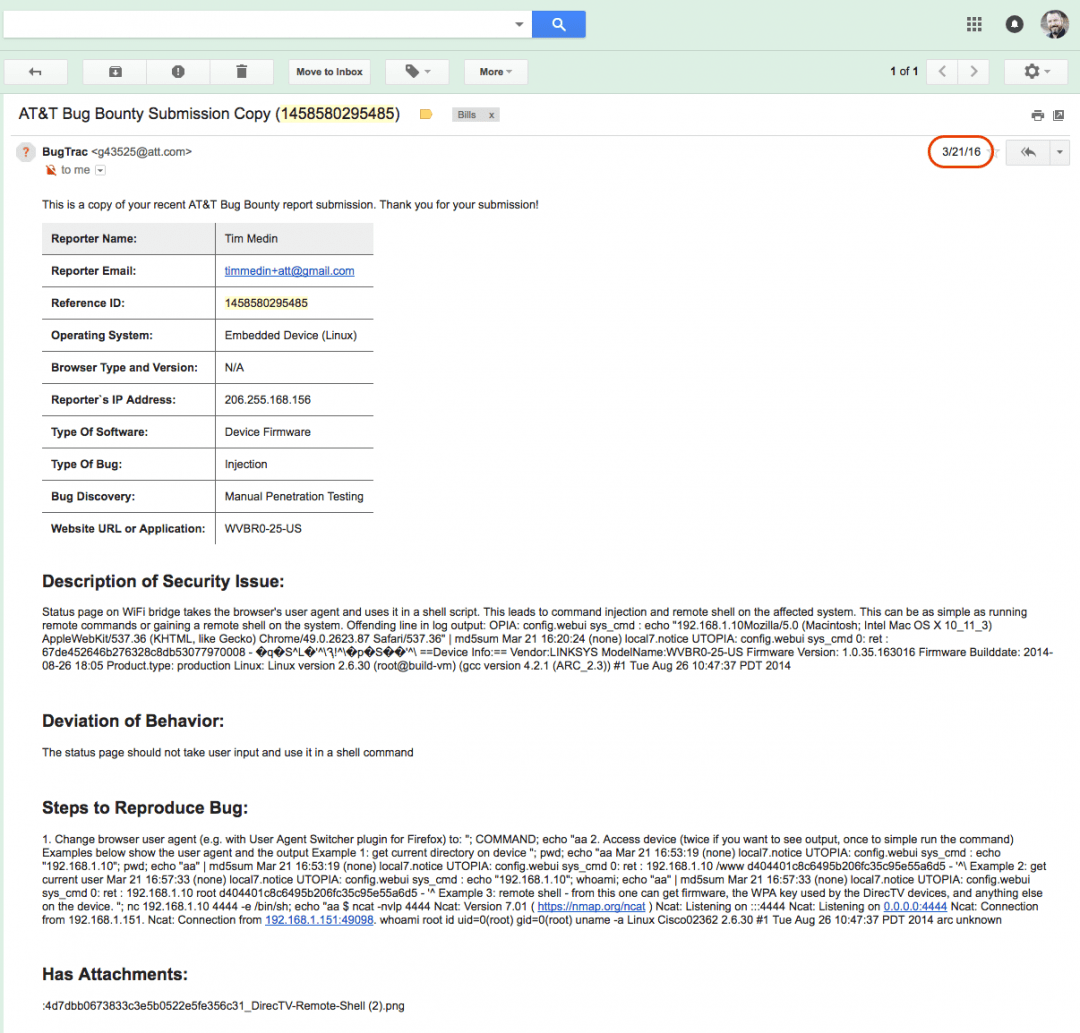This screenshot has height=1033, width=1080.
Task: Click the attachment filename DirecTV-Remote-Shell (2).png
Action: pyautogui.click(x=224, y=1005)
